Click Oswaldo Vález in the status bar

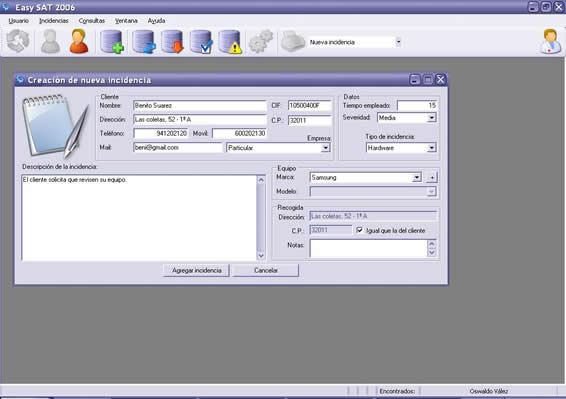tap(489, 391)
